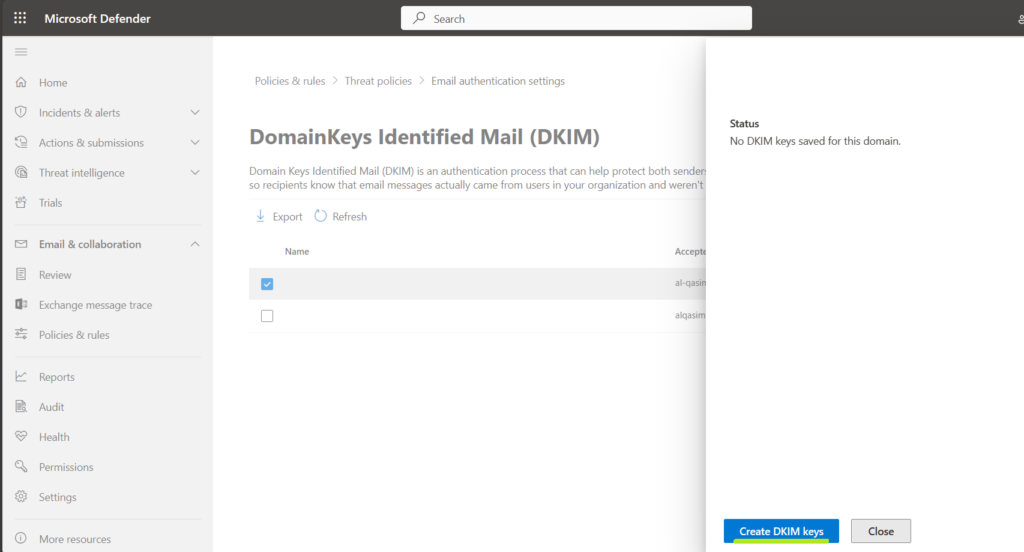Click the Policies & rules sliders icon
1024x552 pixels.
(21, 334)
